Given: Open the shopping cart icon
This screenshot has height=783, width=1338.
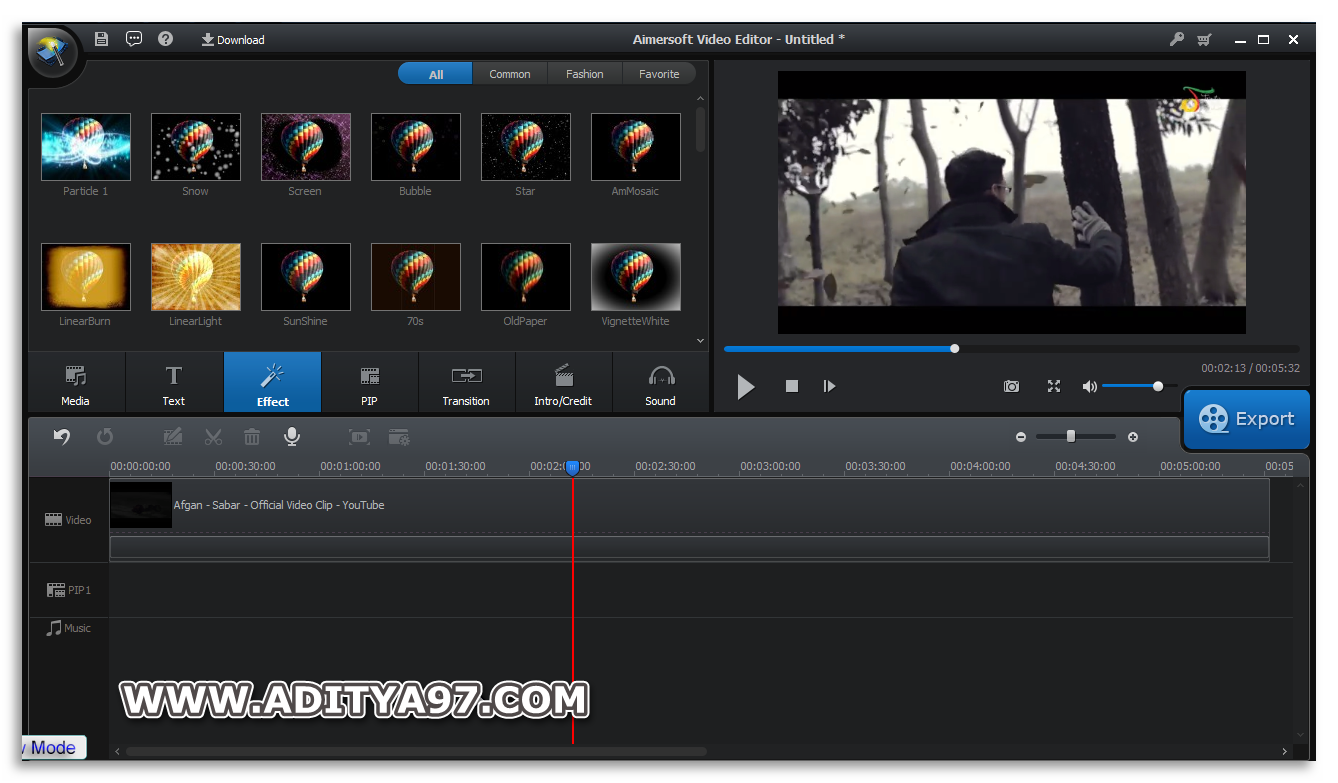Looking at the screenshot, I should coord(1205,40).
